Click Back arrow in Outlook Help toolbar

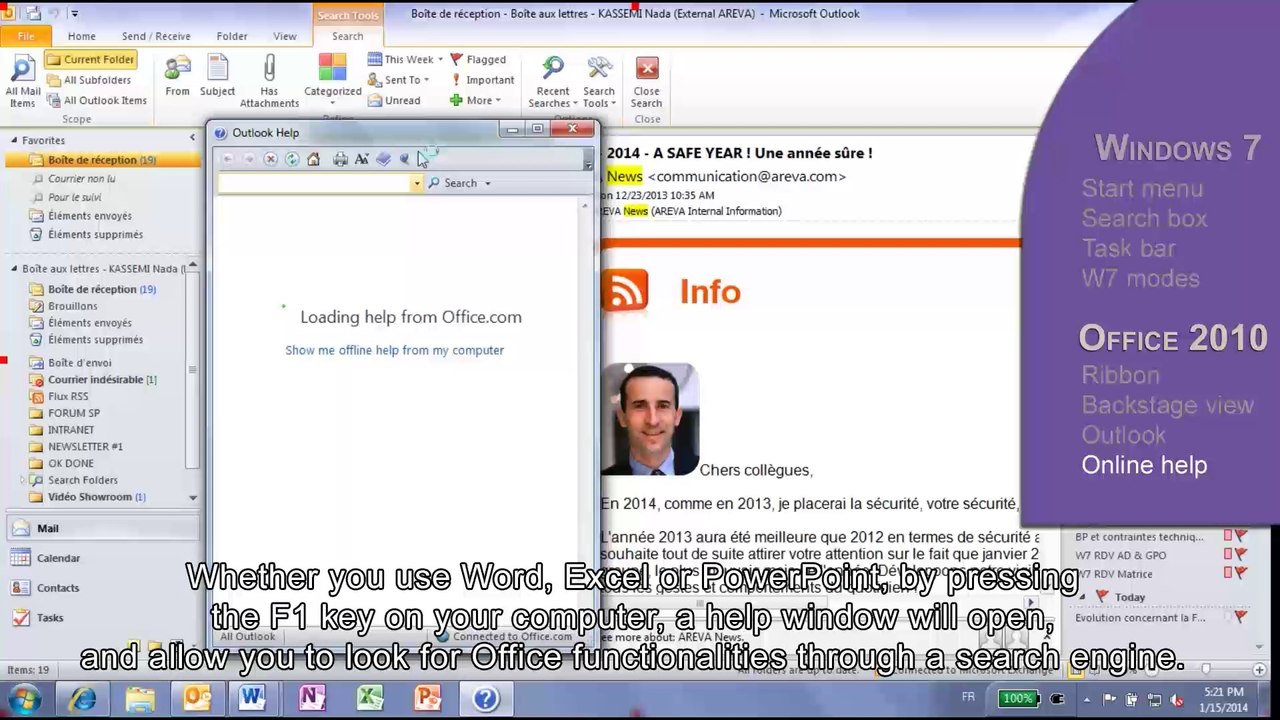(228, 159)
